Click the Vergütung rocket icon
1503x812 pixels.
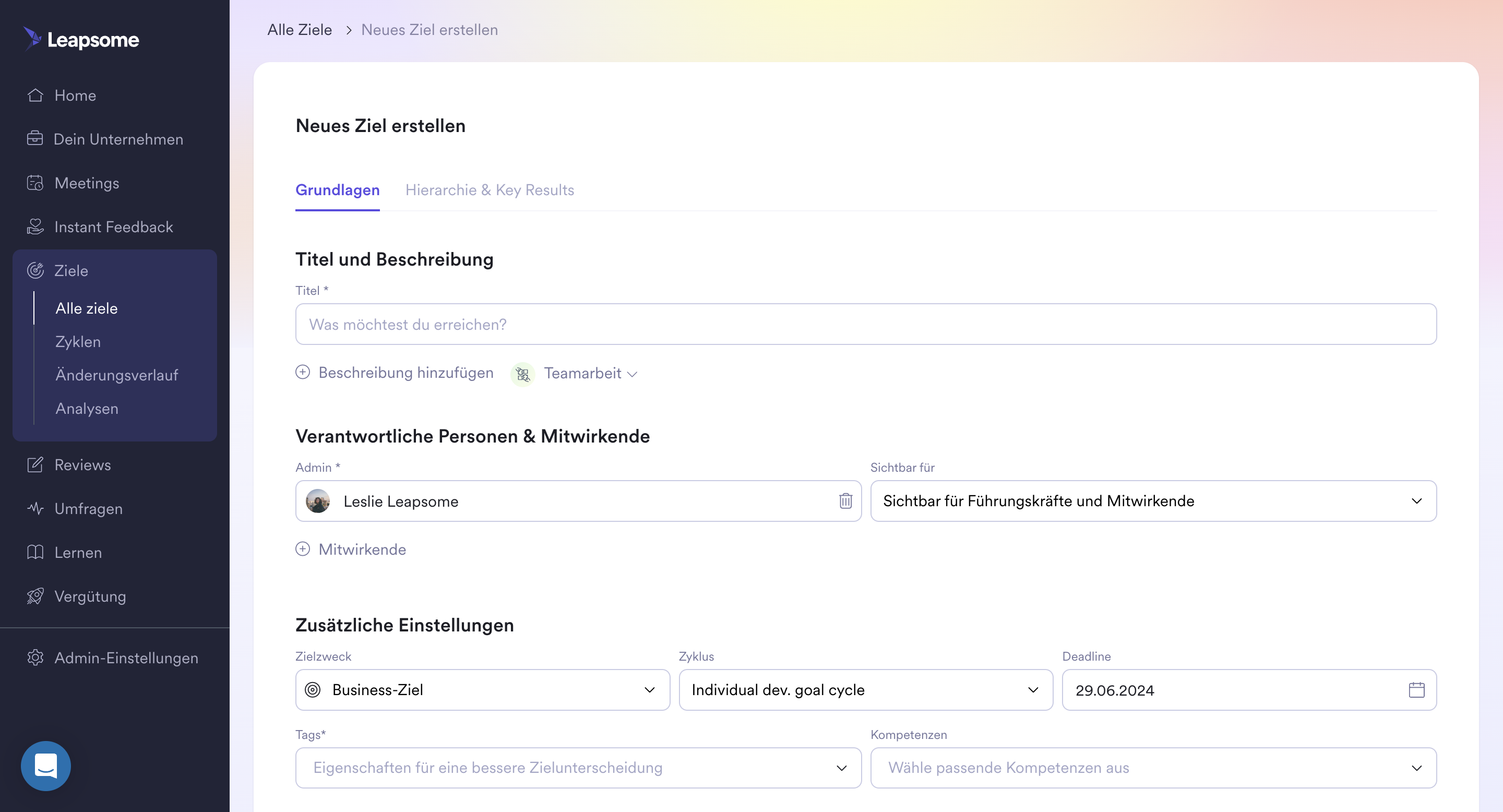pos(35,595)
